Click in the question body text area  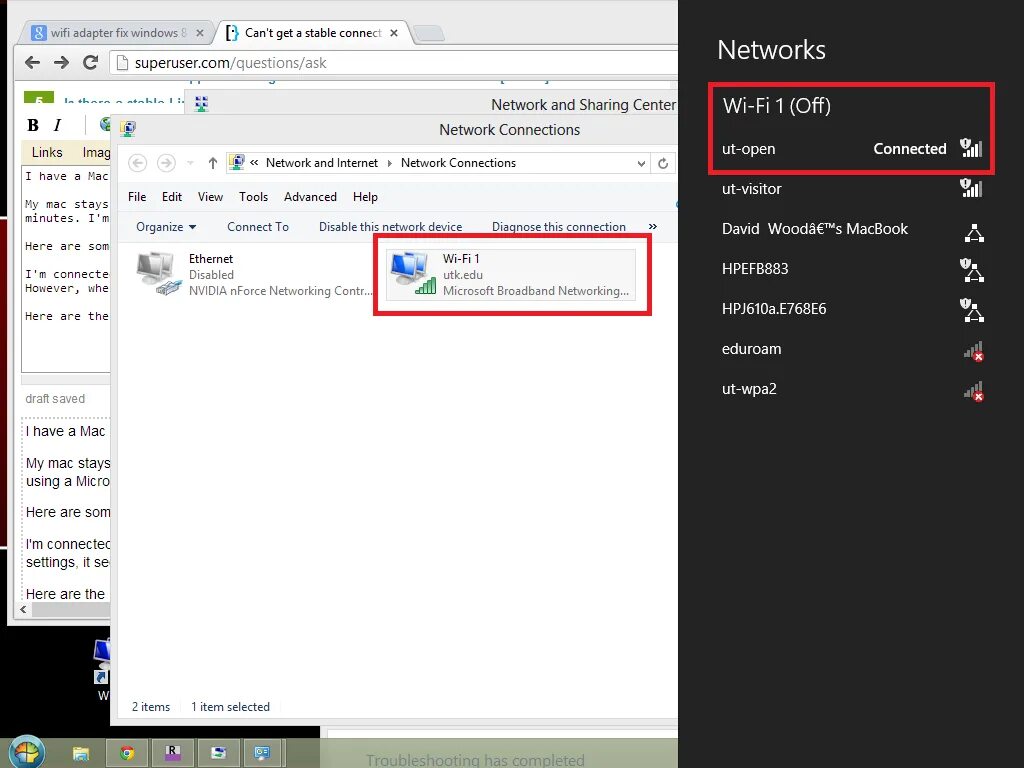[x=66, y=268]
